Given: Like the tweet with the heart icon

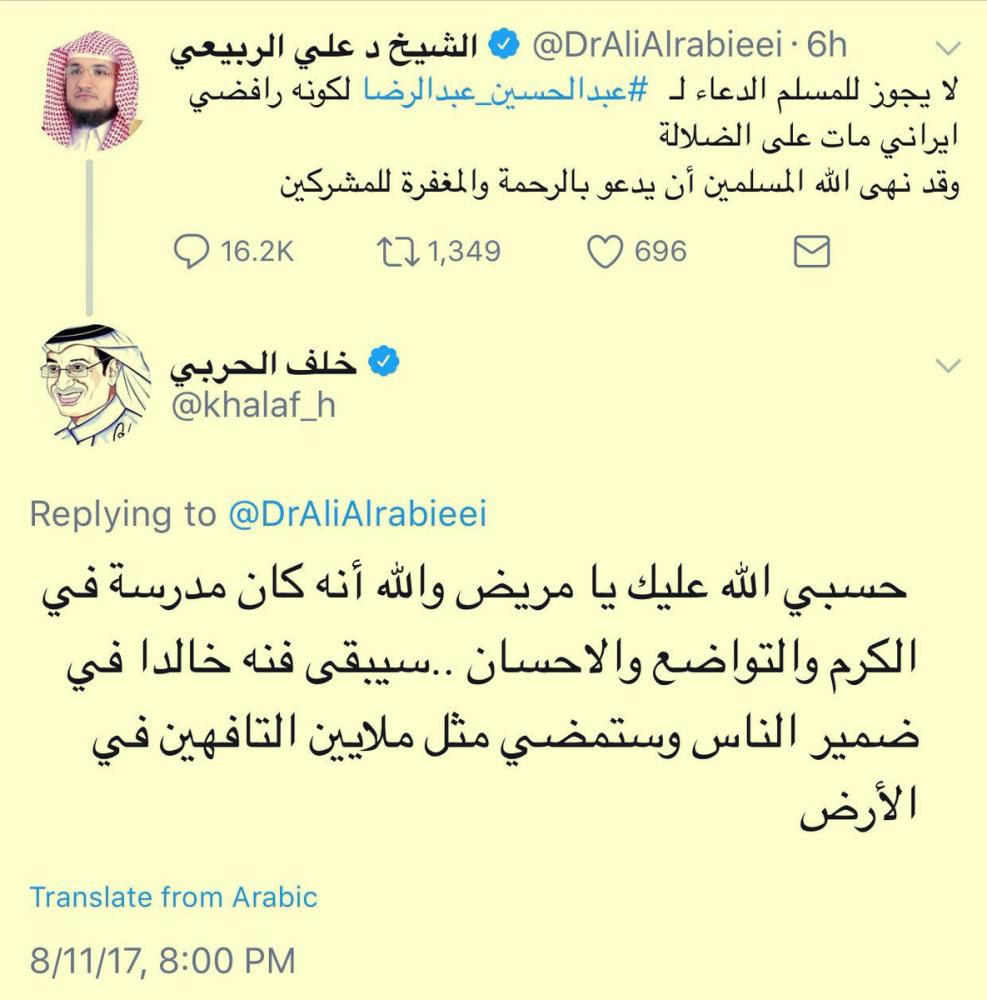Looking at the screenshot, I should coord(604,251).
